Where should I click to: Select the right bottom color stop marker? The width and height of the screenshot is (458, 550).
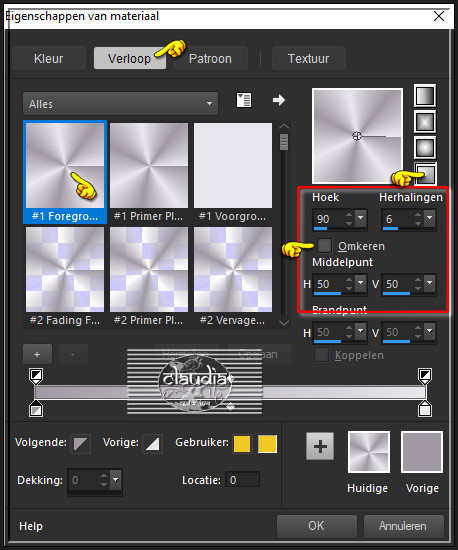pyautogui.click(x=425, y=409)
